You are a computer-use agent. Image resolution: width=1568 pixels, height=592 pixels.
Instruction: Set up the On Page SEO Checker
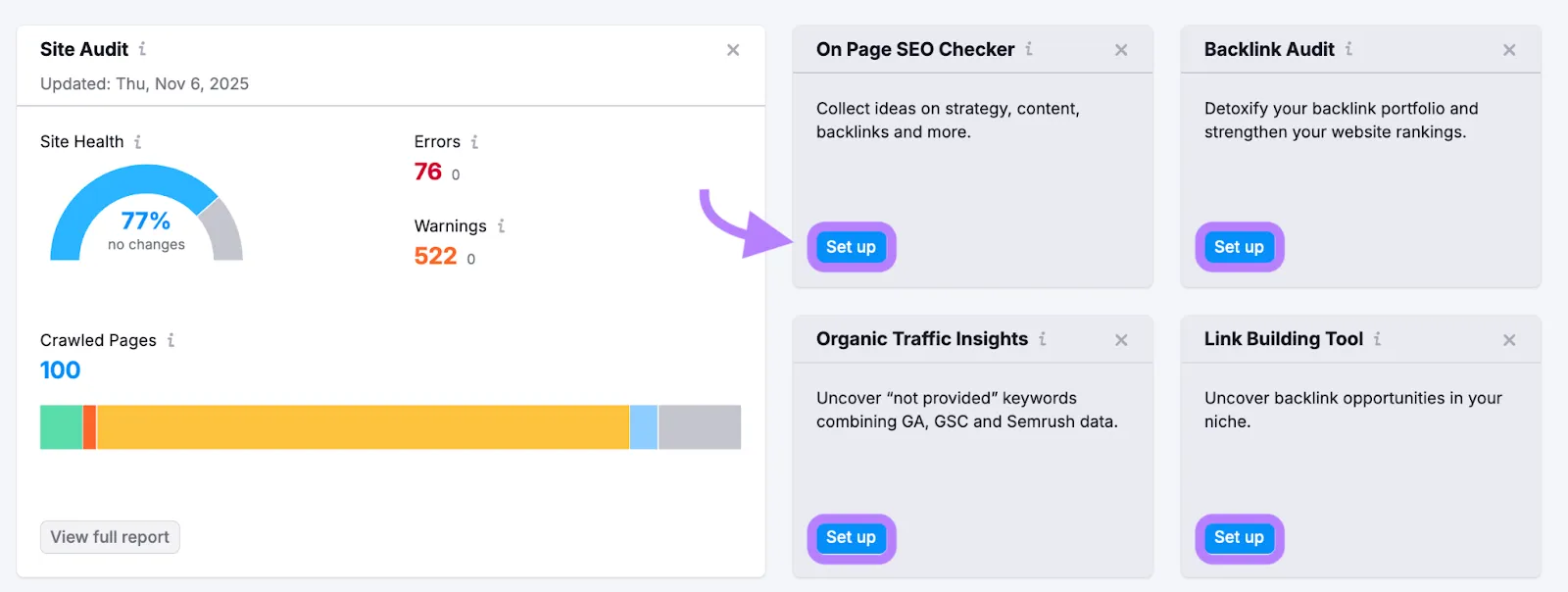[850, 247]
